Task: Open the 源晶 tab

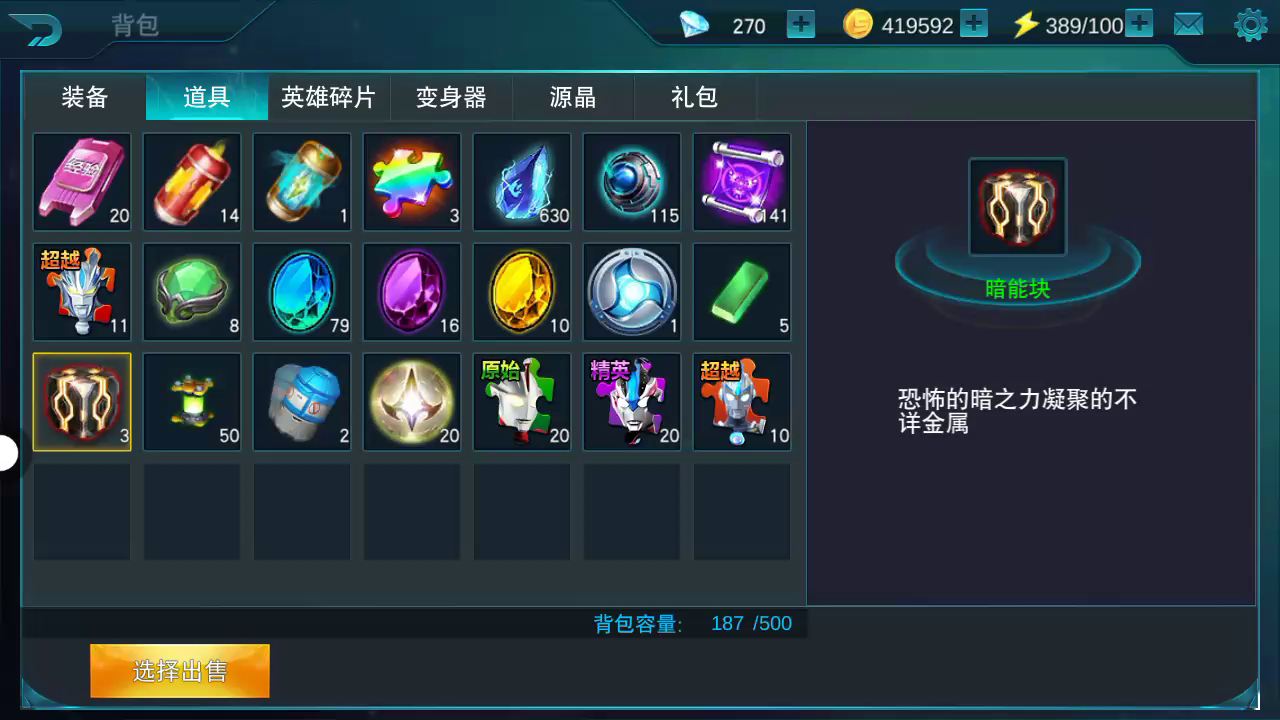Action: (573, 97)
